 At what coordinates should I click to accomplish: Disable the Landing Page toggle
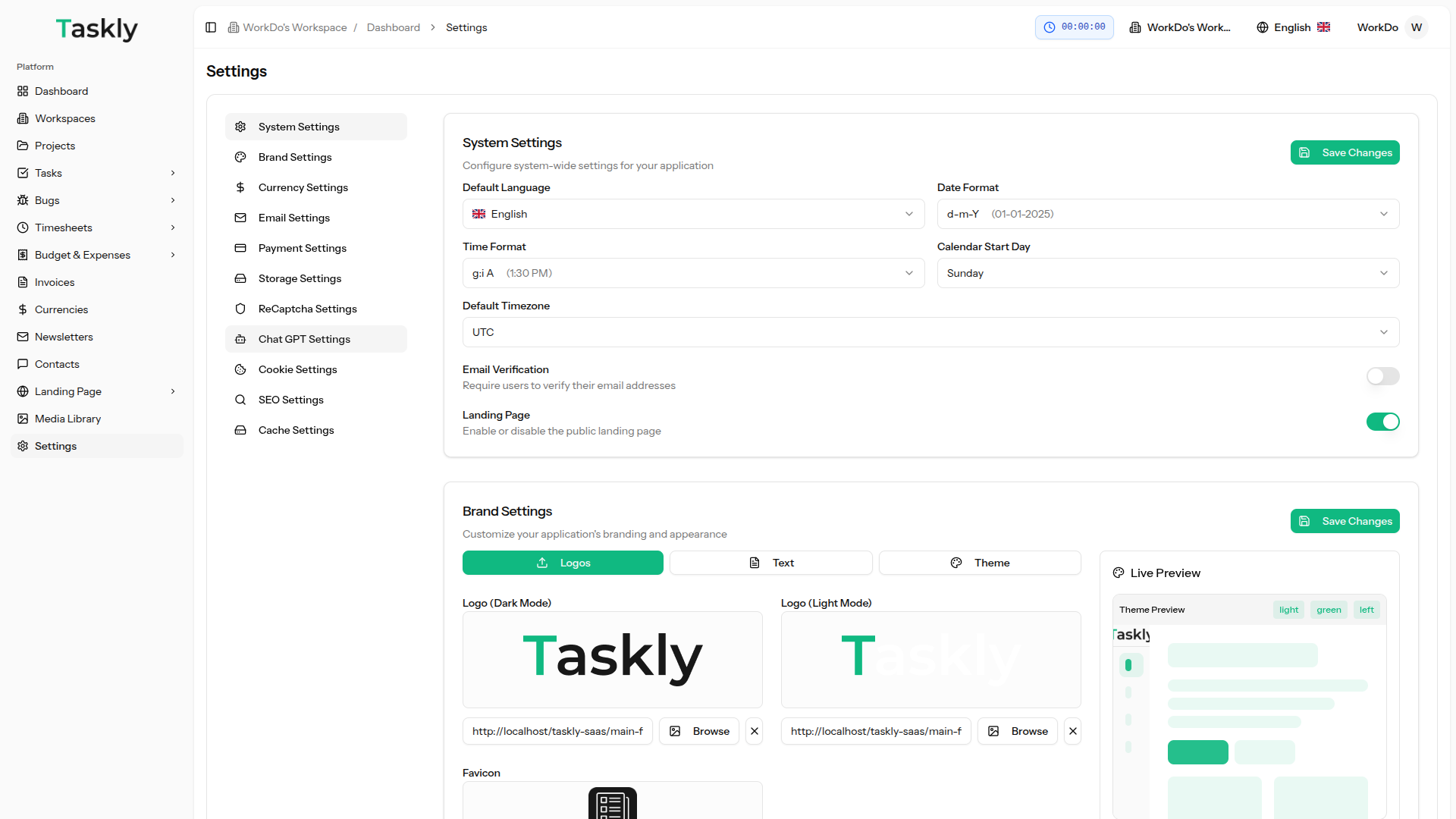pos(1382,422)
